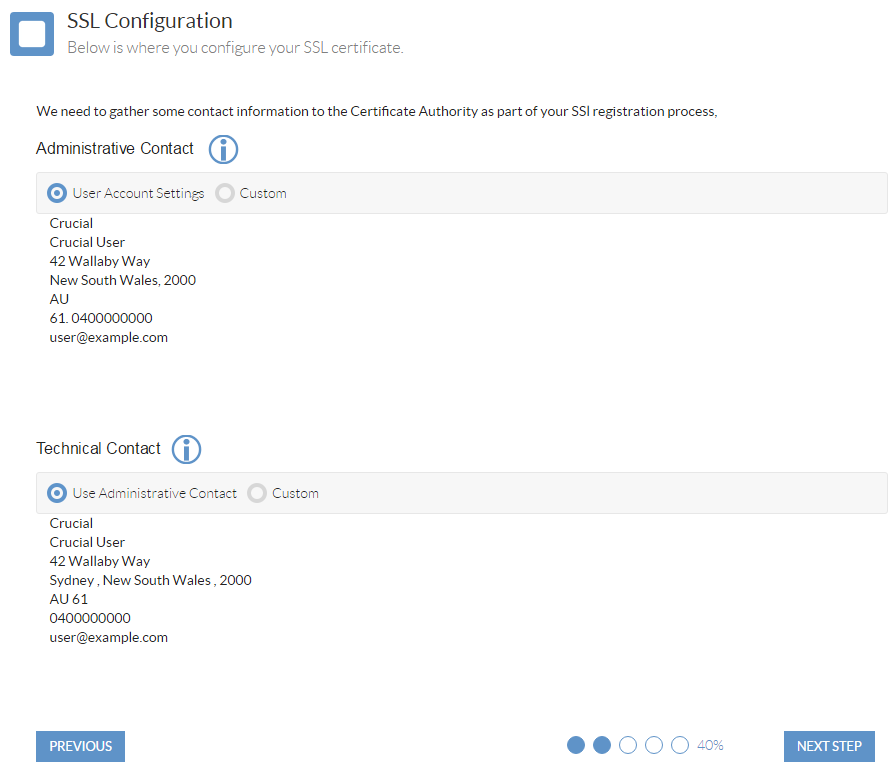Open the Technical Contact info icon

pos(187,449)
